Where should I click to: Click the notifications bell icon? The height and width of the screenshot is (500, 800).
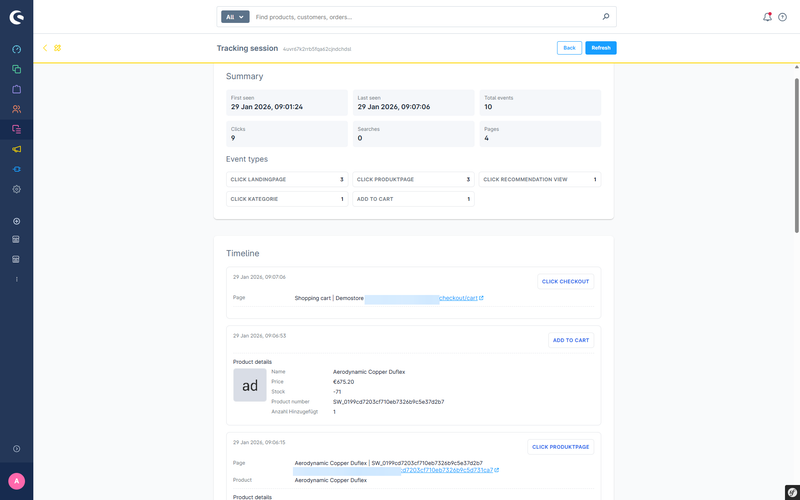click(x=767, y=17)
